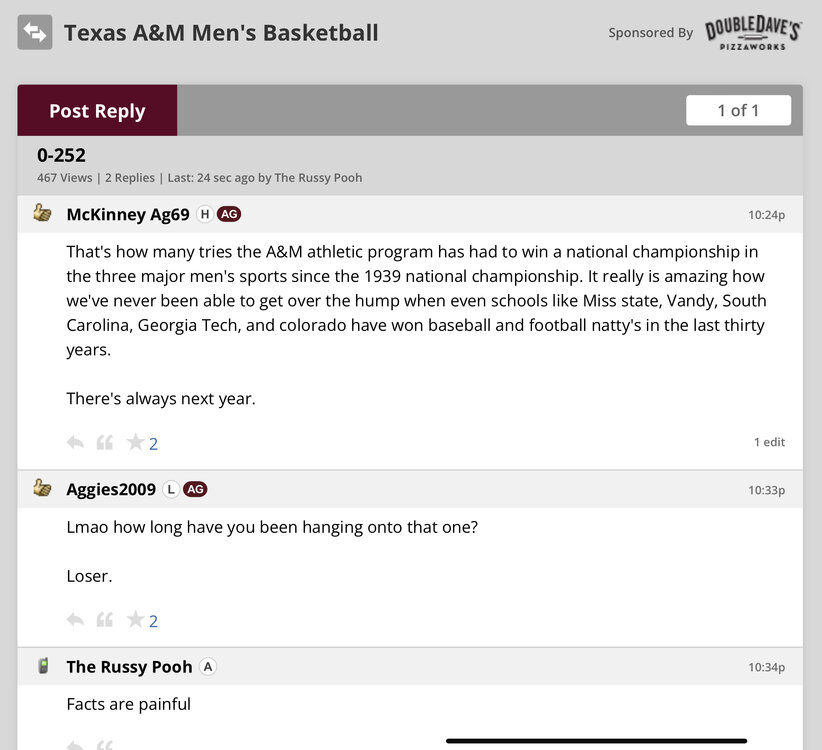Click reply arrow on McKinney Ag69's post

tap(75, 442)
